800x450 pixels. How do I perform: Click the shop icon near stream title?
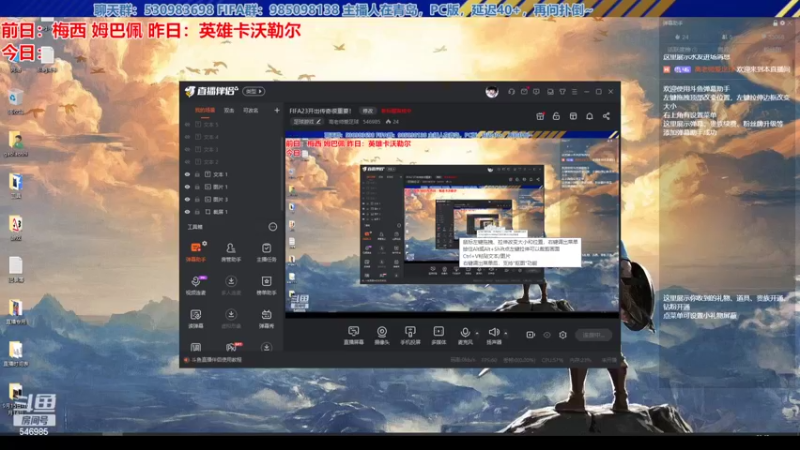[x=573, y=116]
